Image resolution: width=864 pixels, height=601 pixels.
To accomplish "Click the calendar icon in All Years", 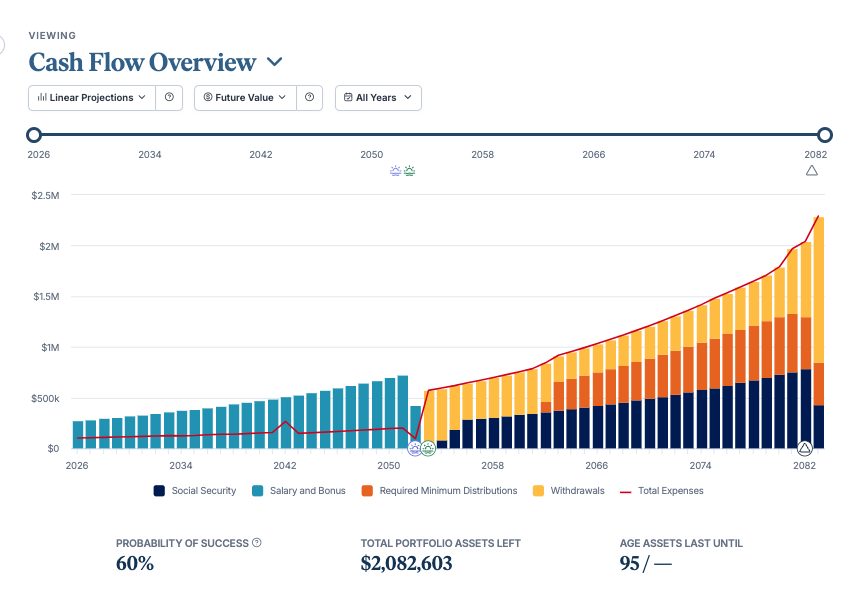I will pos(348,98).
